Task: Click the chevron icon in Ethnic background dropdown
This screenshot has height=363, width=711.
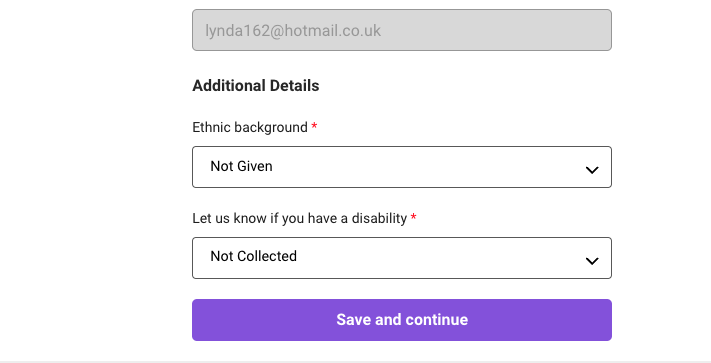Action: tap(592, 170)
